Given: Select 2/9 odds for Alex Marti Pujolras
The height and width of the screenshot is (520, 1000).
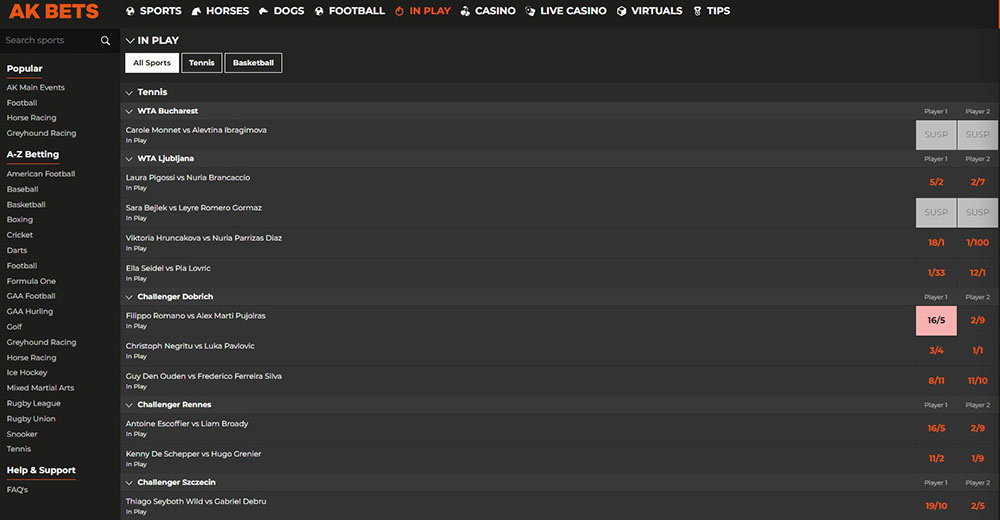Looking at the screenshot, I should tap(977, 320).
